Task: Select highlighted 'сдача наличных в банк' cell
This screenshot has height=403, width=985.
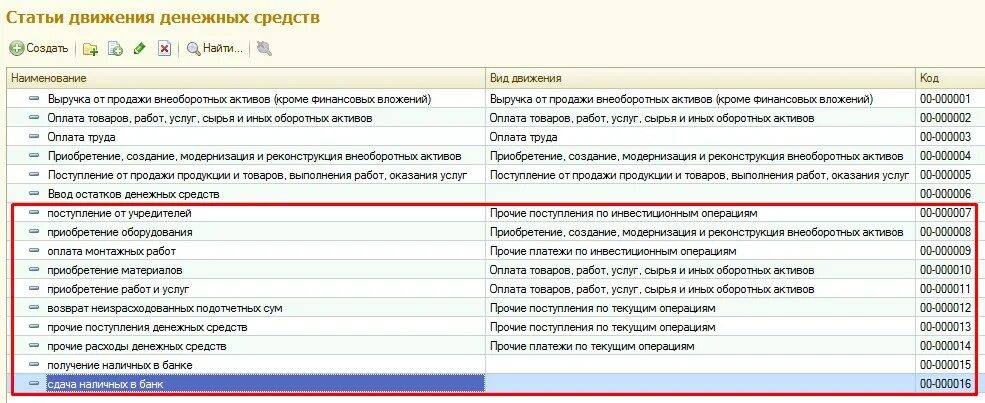Action: point(265,384)
